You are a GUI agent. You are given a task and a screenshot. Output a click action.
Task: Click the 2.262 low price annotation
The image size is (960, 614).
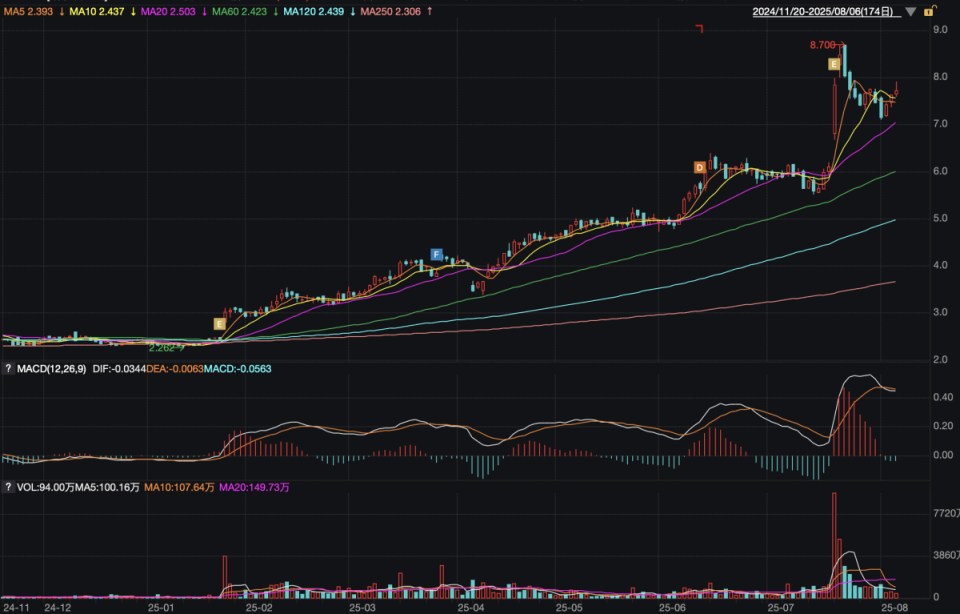pyautogui.click(x=162, y=348)
